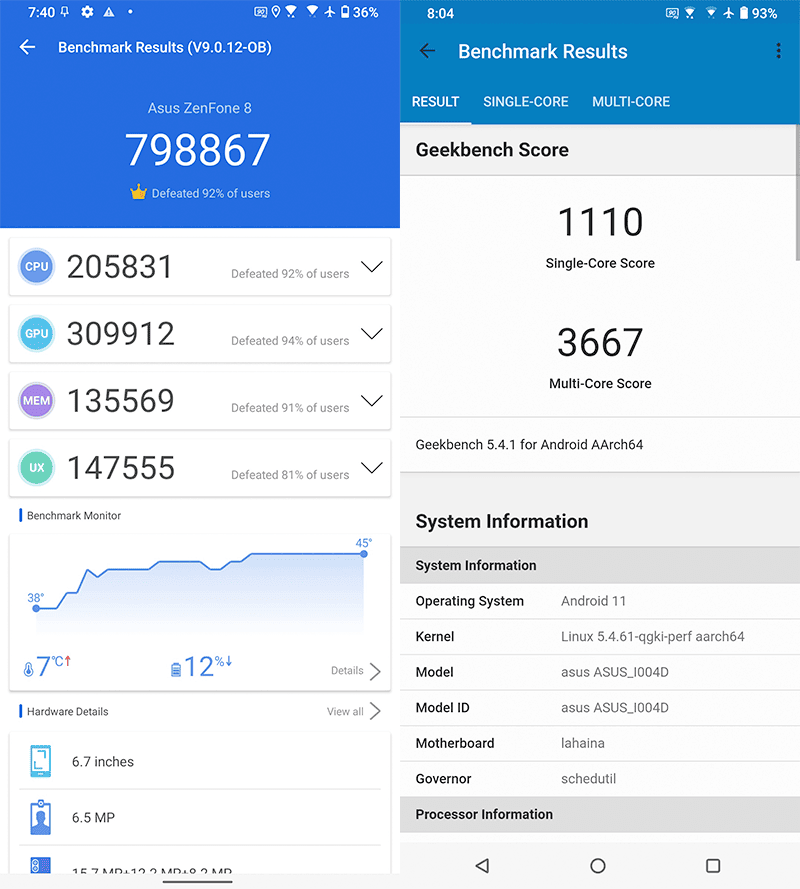
Task: Tap the UX score badge icon
Action: coord(37,468)
